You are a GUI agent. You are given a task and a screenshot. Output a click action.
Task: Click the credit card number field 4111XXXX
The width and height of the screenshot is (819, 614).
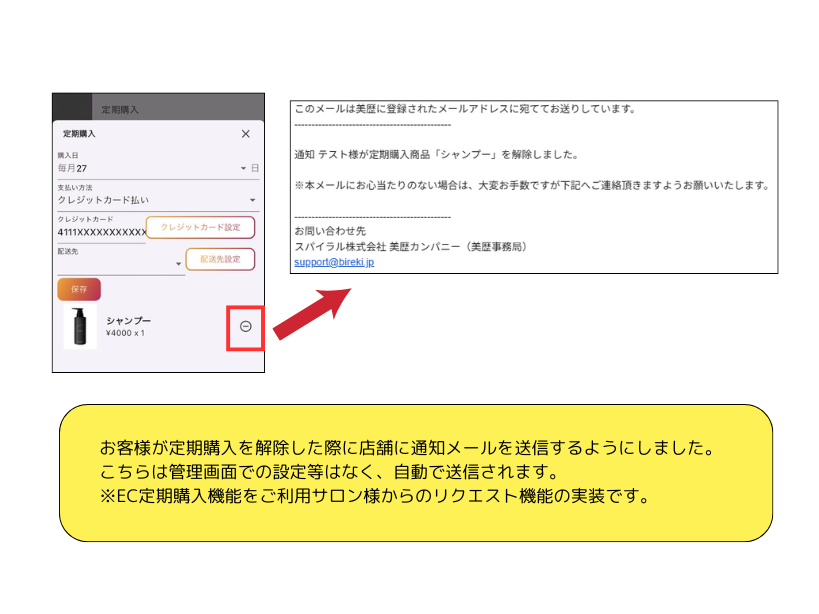click(x=102, y=232)
